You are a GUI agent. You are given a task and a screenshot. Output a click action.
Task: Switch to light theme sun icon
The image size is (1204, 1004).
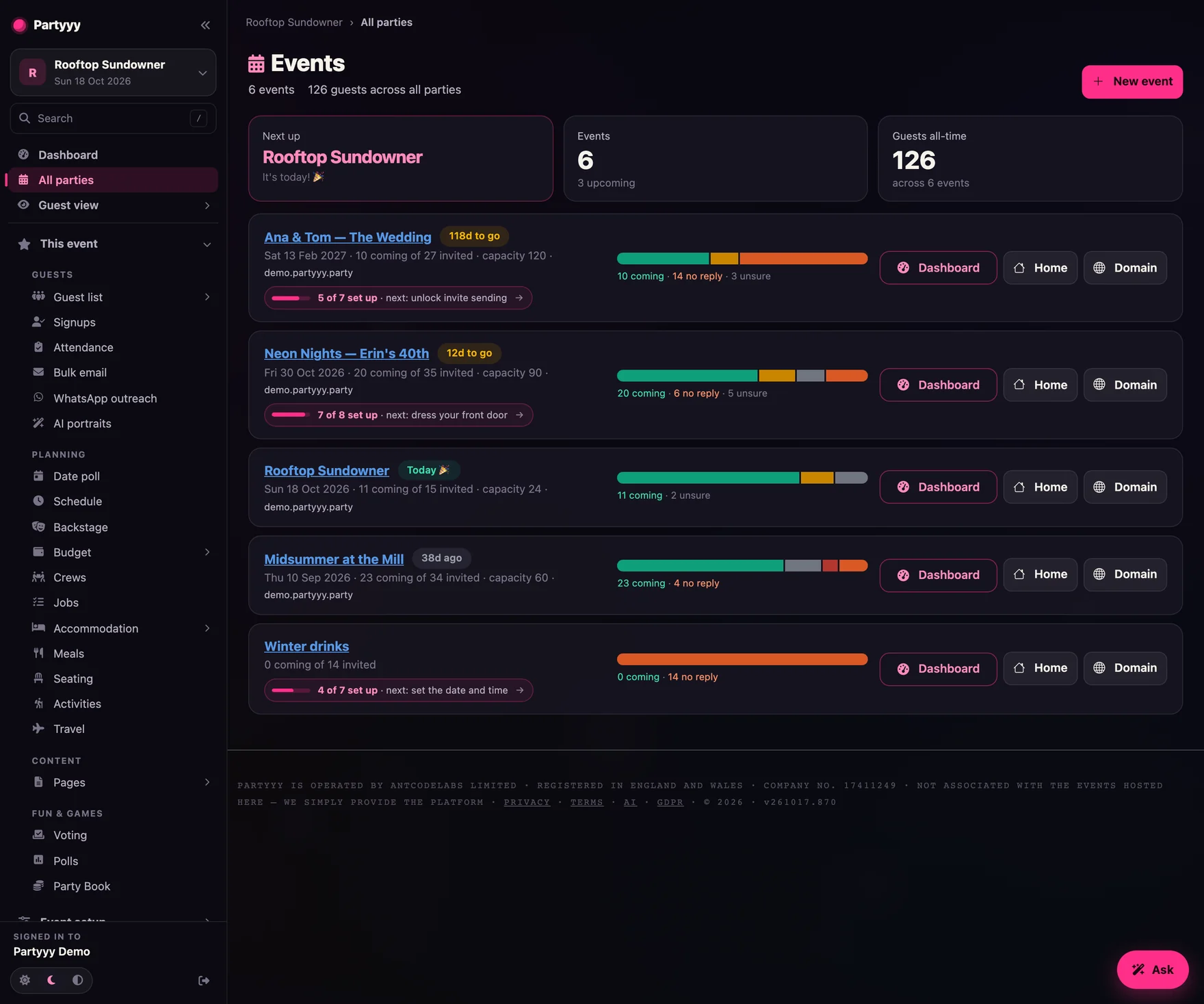tap(25, 980)
